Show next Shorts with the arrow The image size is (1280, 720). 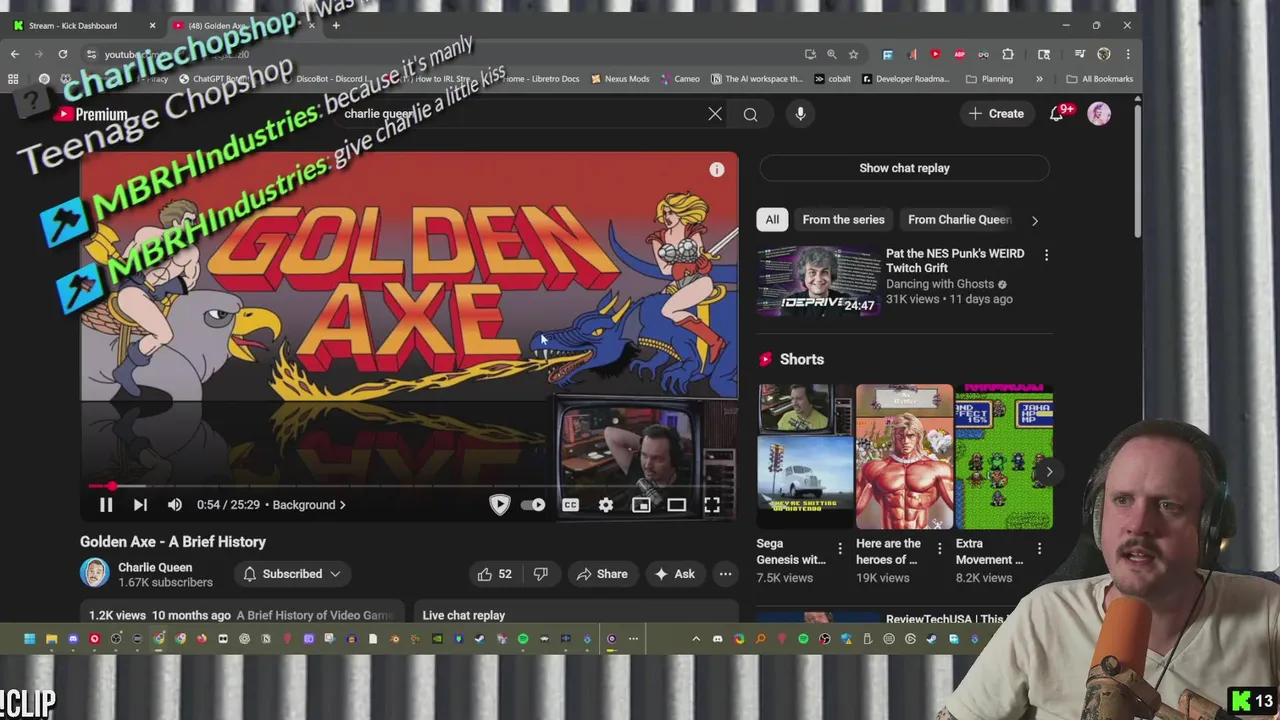coord(1048,471)
